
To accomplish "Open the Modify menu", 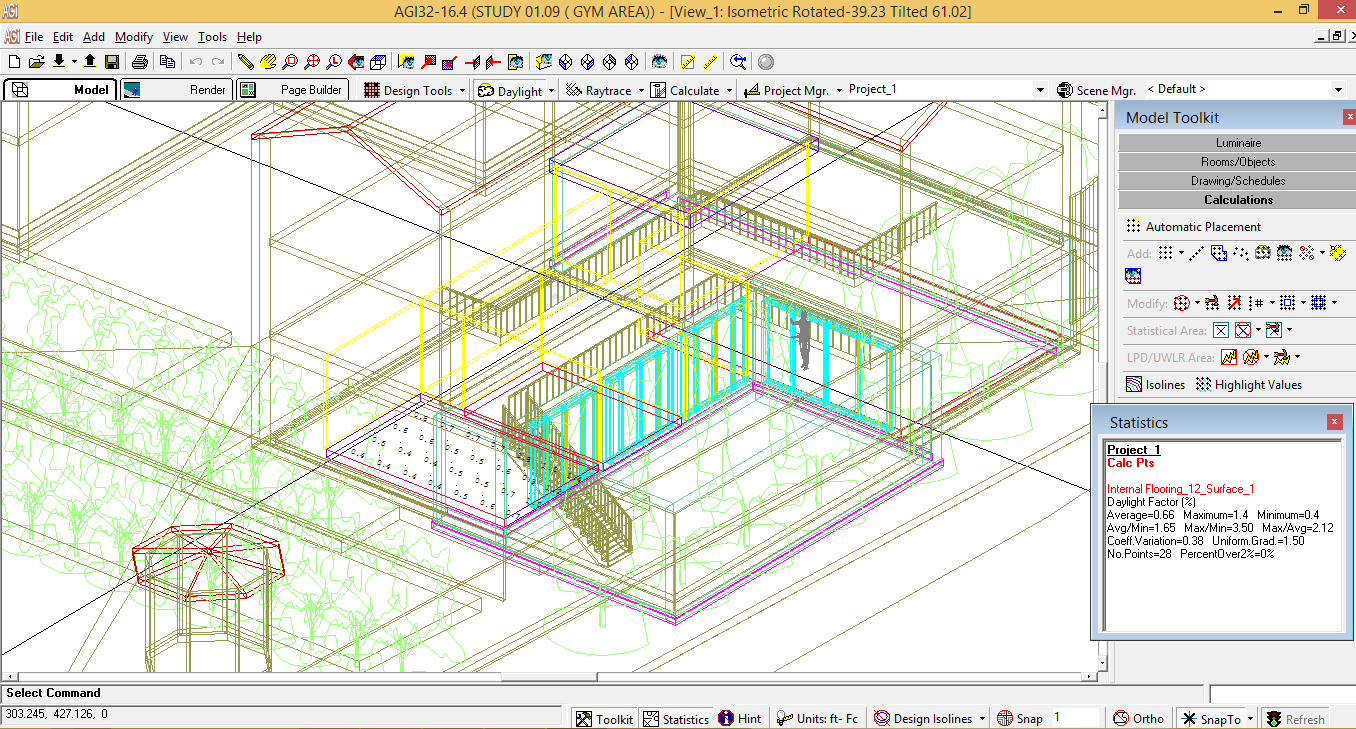I will coord(133,36).
